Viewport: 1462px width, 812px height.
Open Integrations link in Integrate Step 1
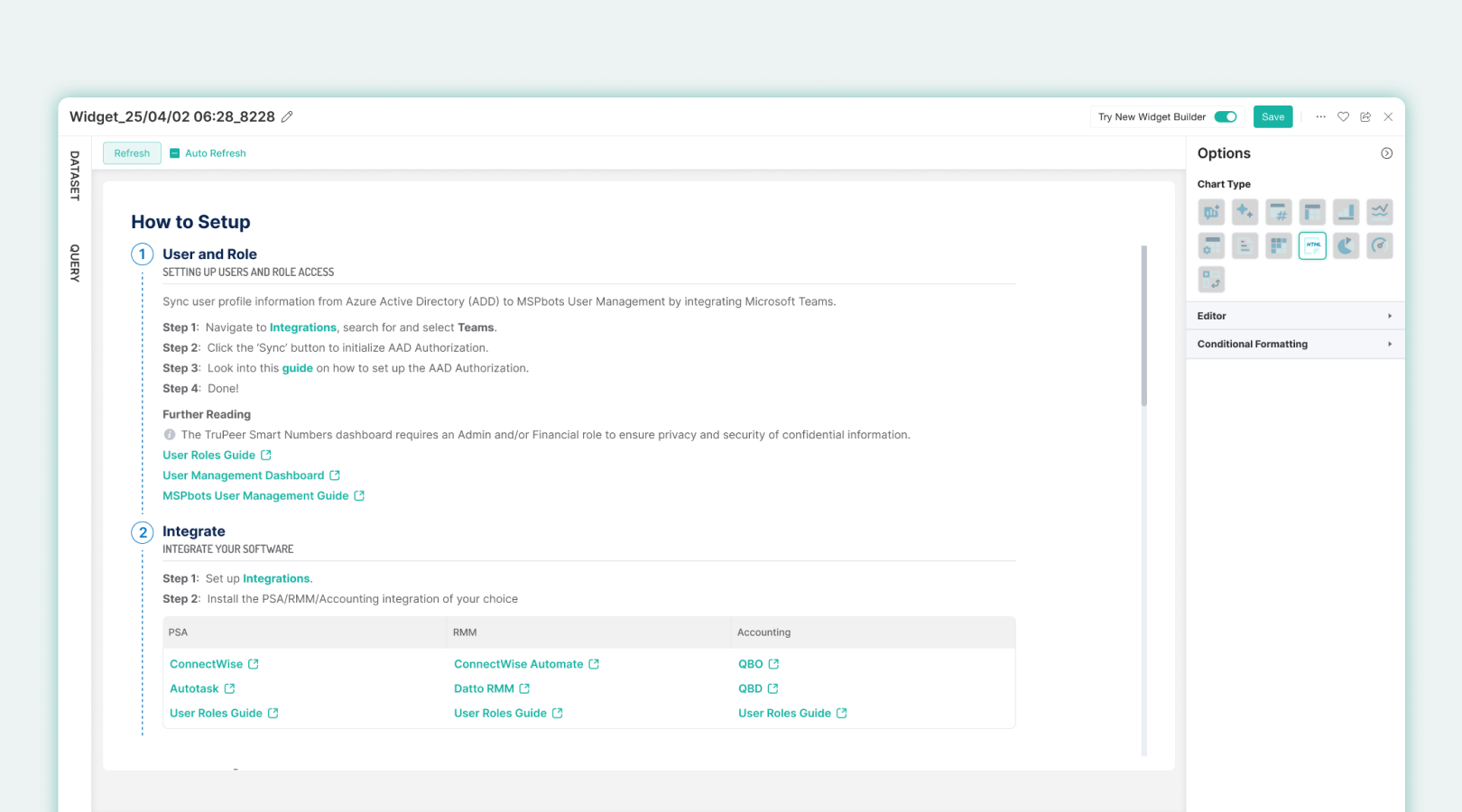tap(276, 578)
